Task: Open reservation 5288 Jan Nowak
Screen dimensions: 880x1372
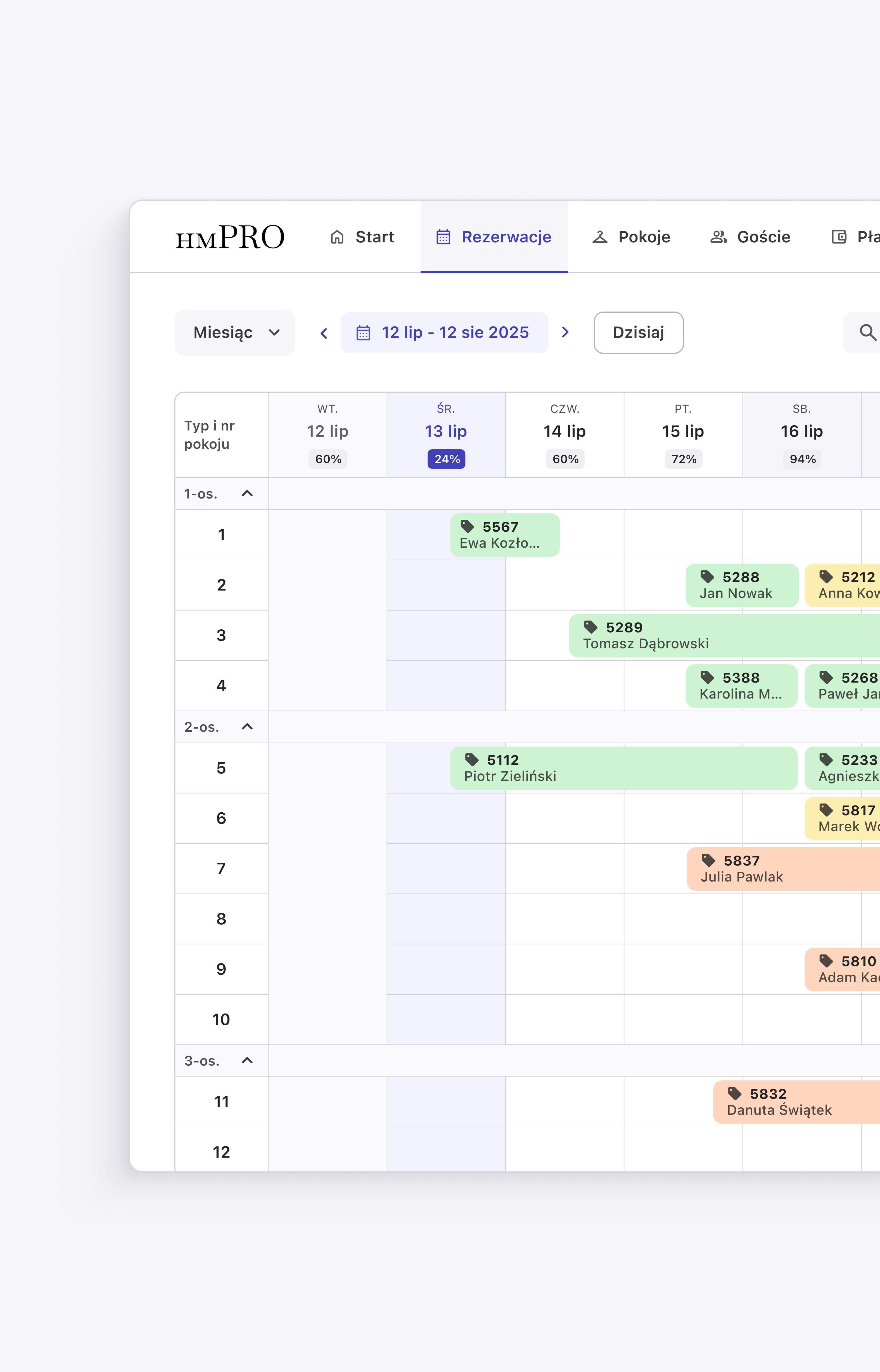Action: [x=742, y=585]
